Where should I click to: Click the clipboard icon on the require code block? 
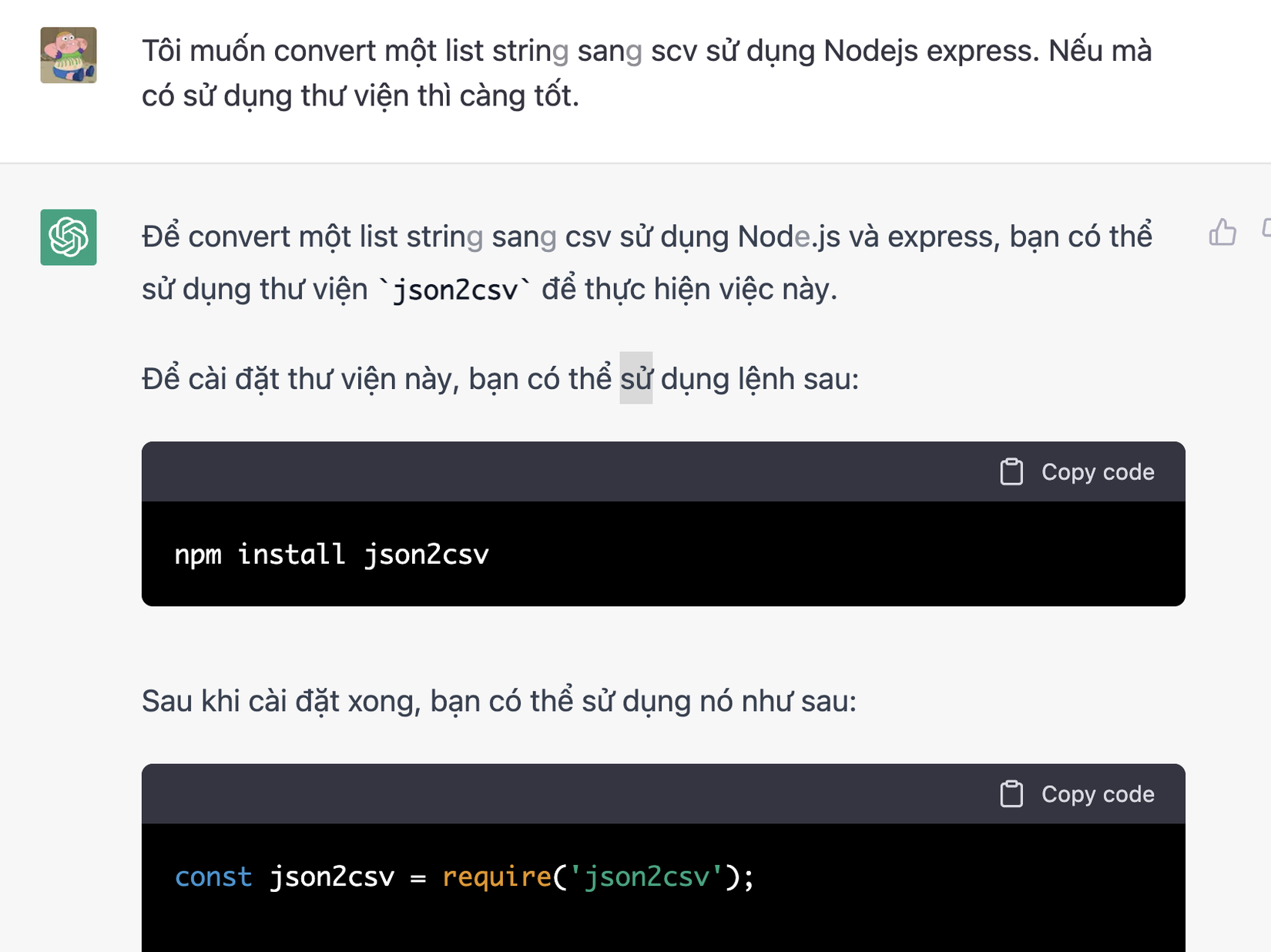(x=1011, y=793)
